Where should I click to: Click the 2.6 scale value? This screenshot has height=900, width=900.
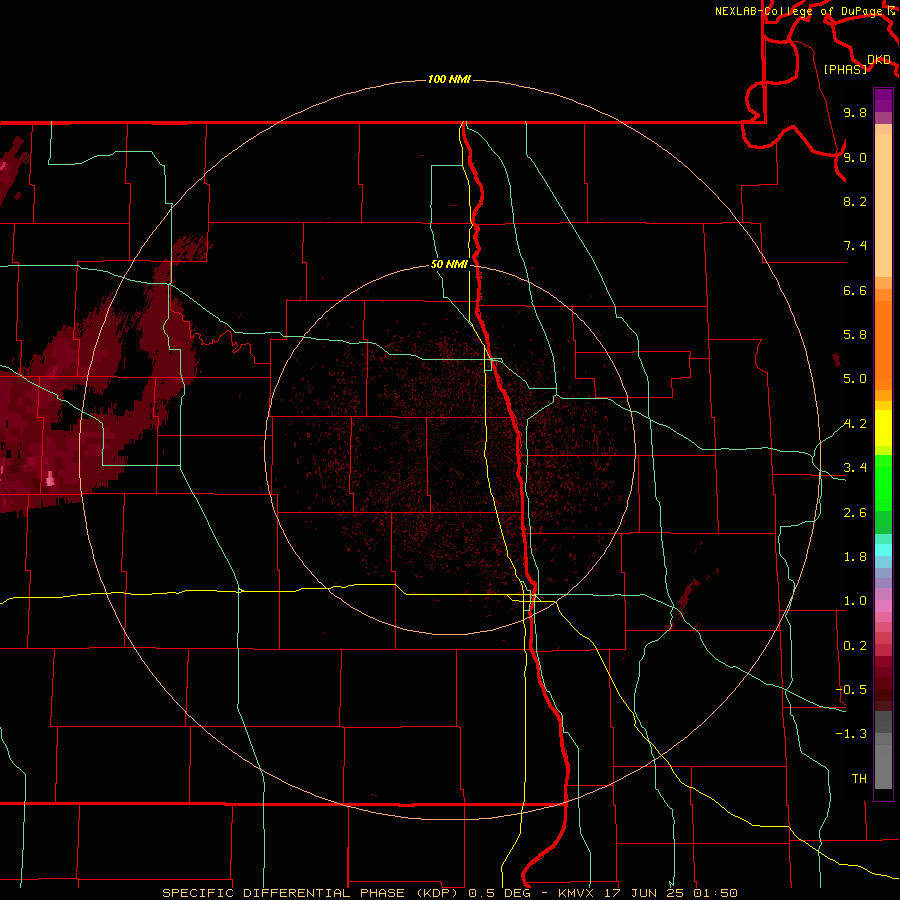(855, 513)
